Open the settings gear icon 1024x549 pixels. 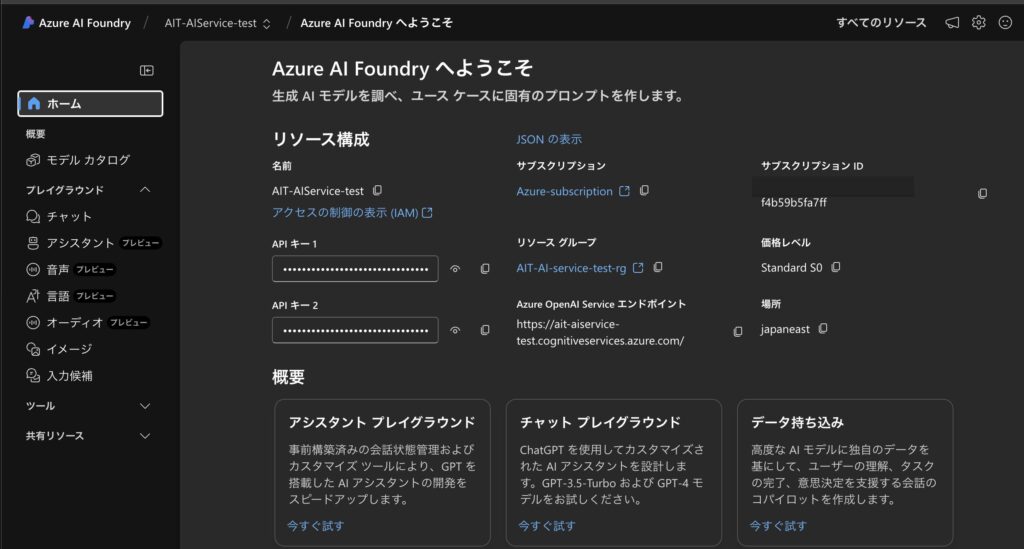pyautogui.click(x=978, y=23)
